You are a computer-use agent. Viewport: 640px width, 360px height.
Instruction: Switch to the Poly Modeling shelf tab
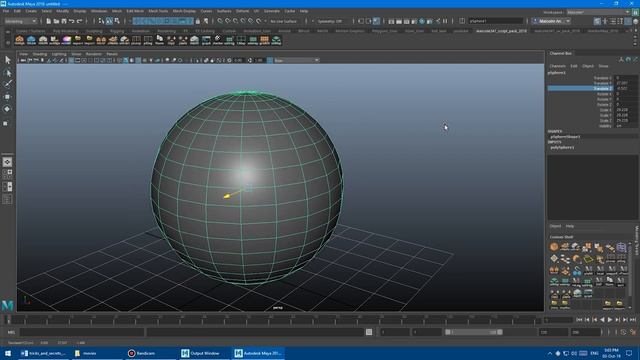click(65, 31)
